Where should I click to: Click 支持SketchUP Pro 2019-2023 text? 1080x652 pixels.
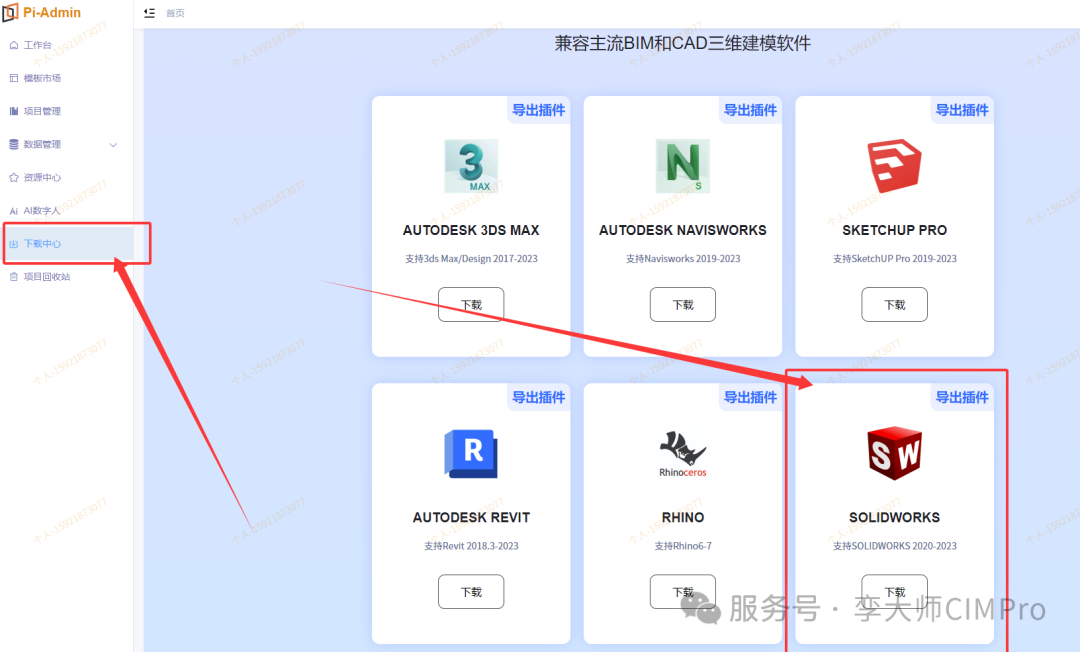pyautogui.click(x=894, y=259)
